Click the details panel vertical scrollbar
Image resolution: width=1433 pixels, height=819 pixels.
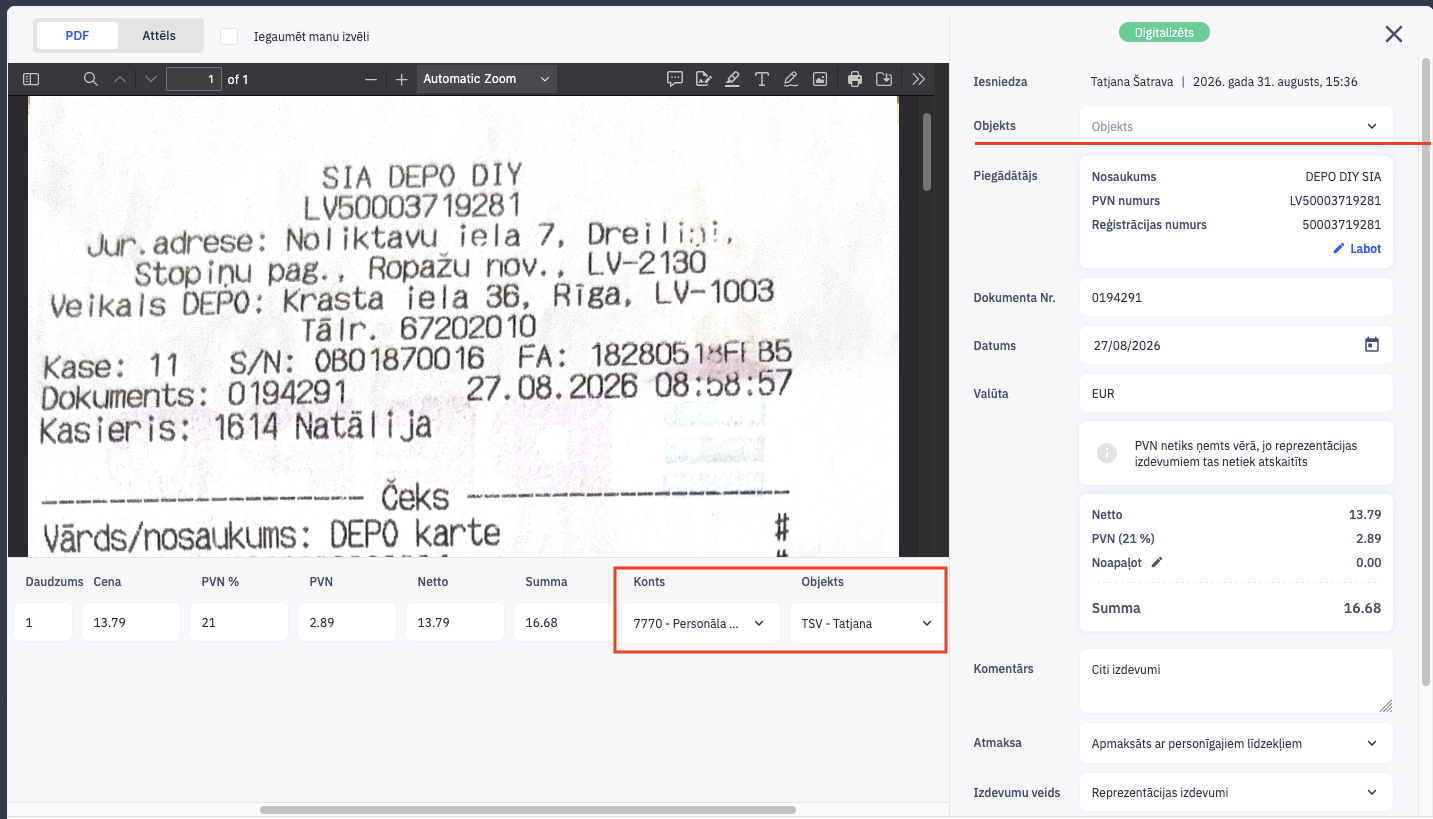click(x=1426, y=370)
